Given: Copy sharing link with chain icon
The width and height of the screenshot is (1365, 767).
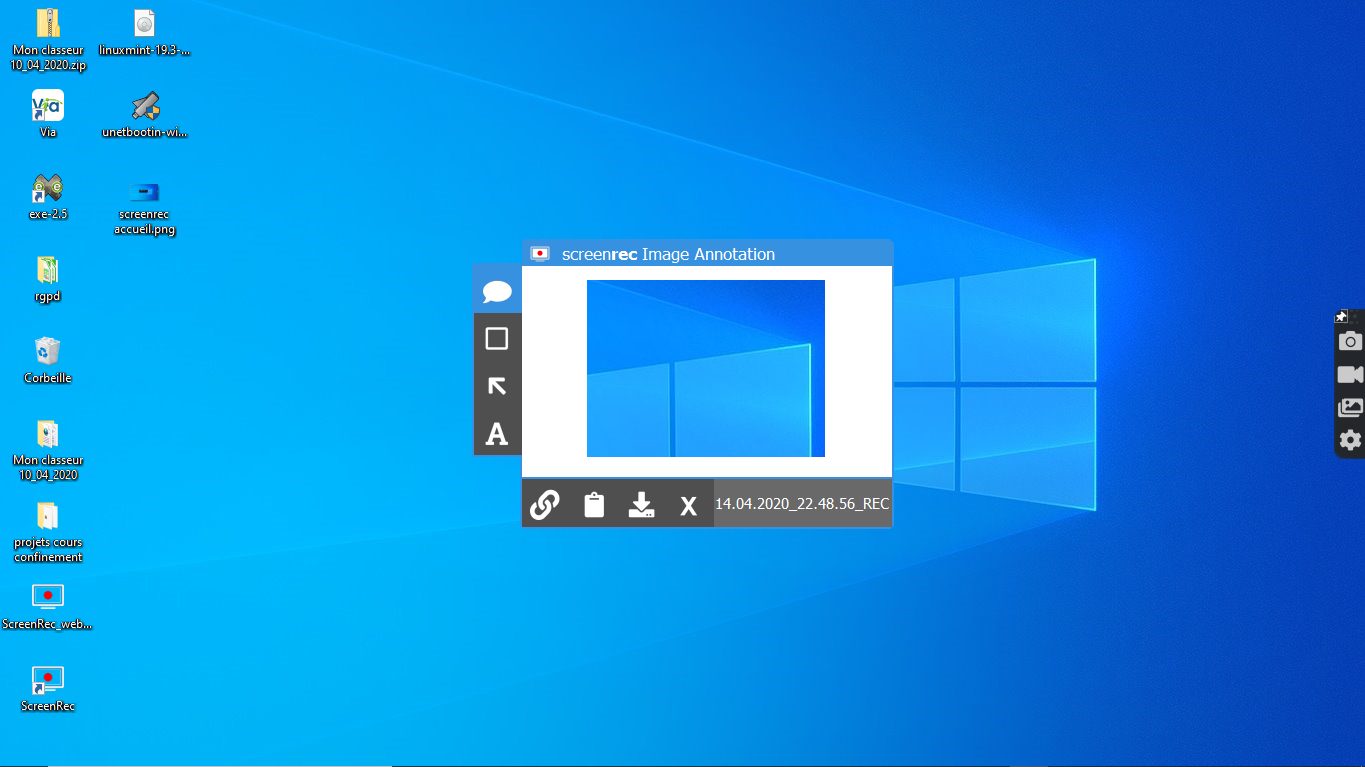Looking at the screenshot, I should click(544, 504).
